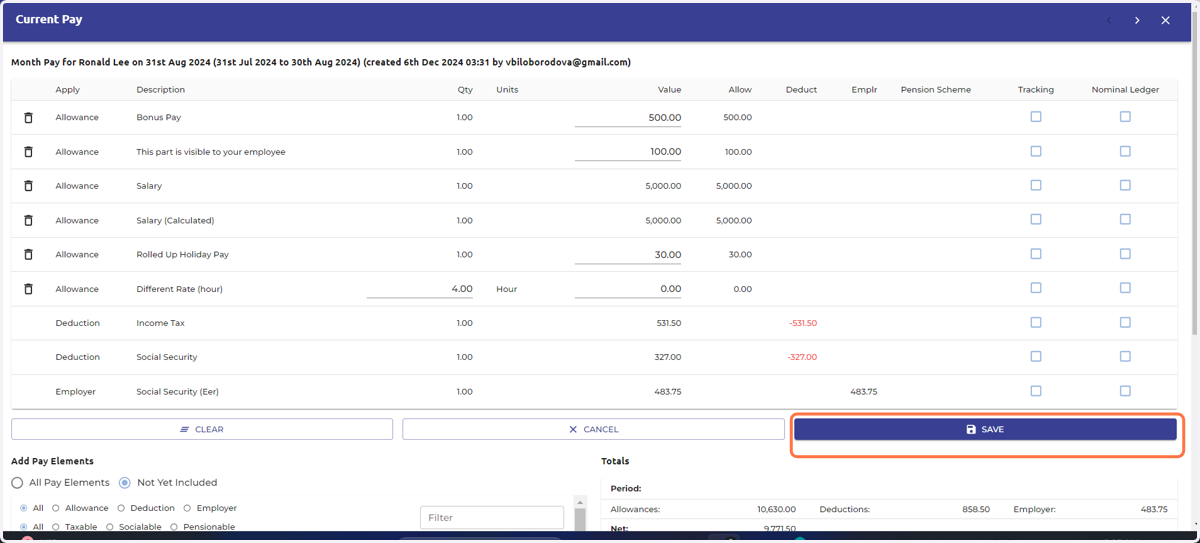This screenshot has height=543, width=1200.
Task: Click the CLEAR button
Action: (202, 429)
